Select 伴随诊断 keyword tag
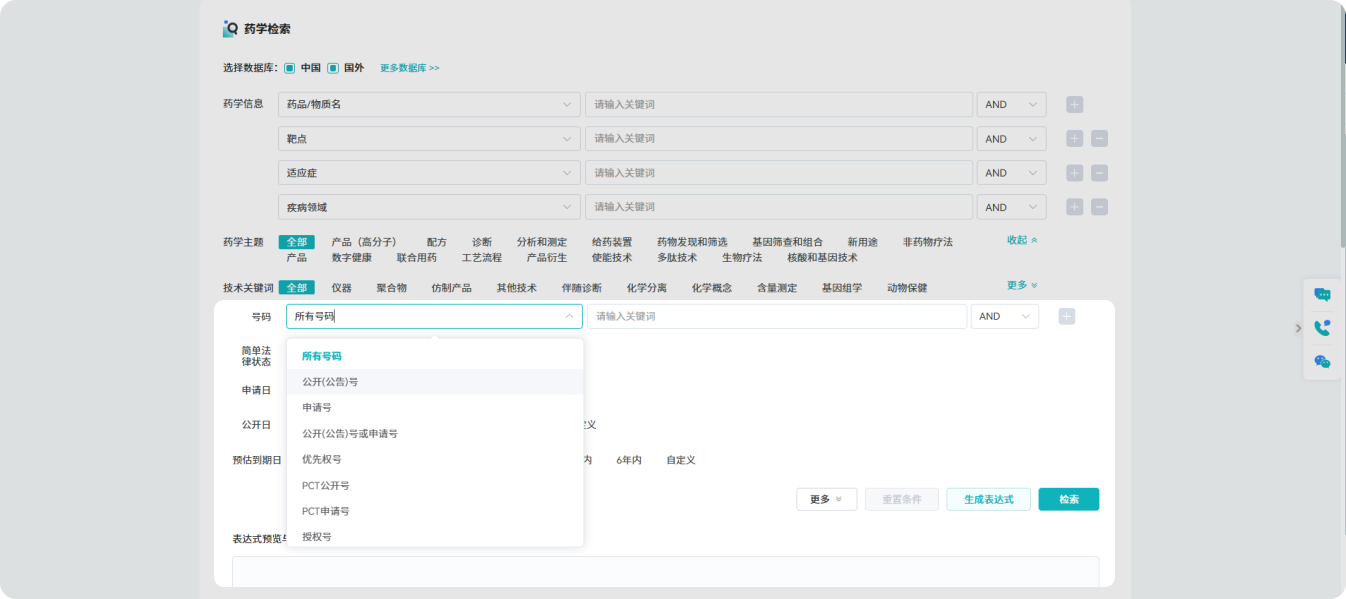 582,288
